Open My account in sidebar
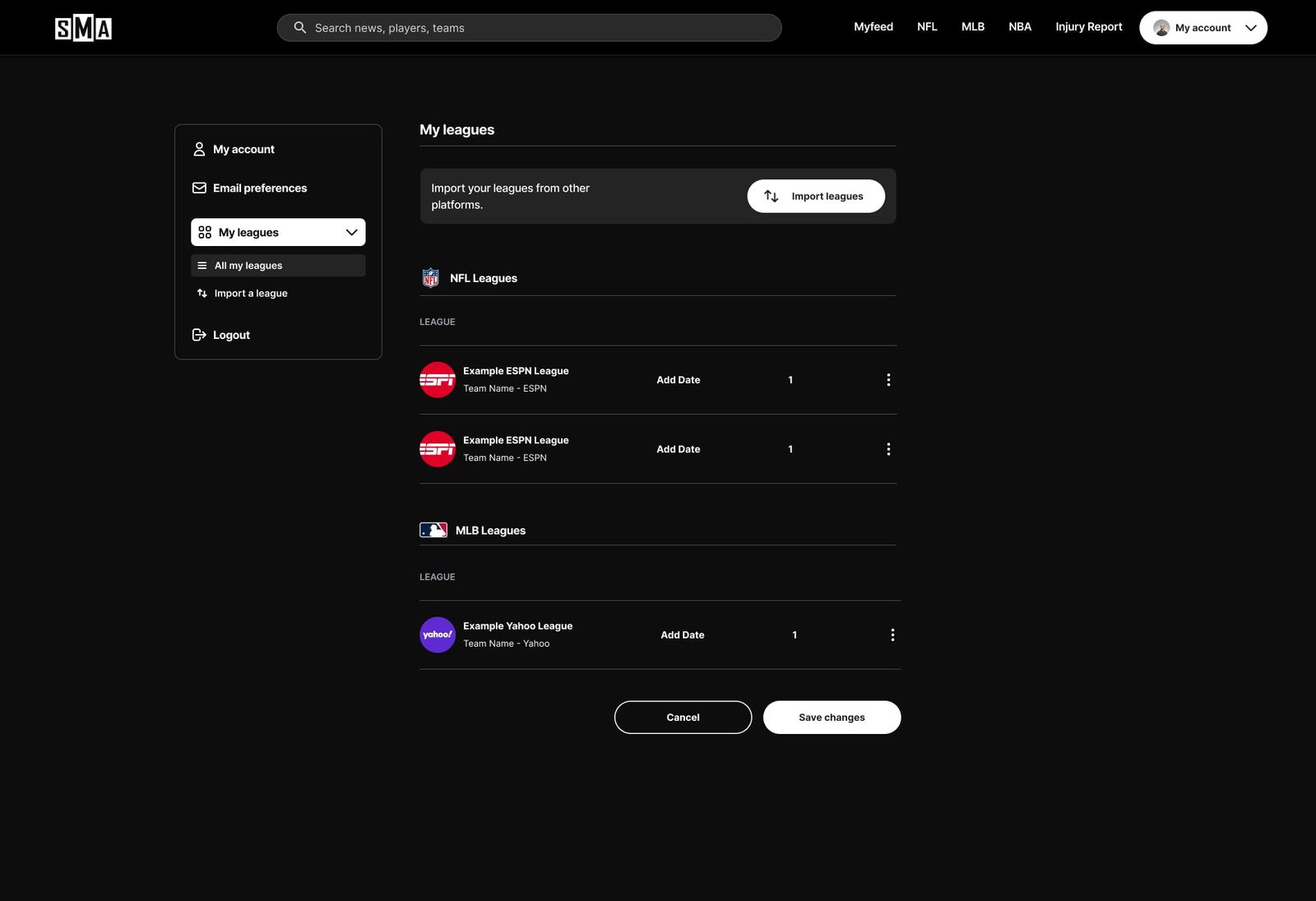This screenshot has height=901, width=1316. tap(243, 149)
